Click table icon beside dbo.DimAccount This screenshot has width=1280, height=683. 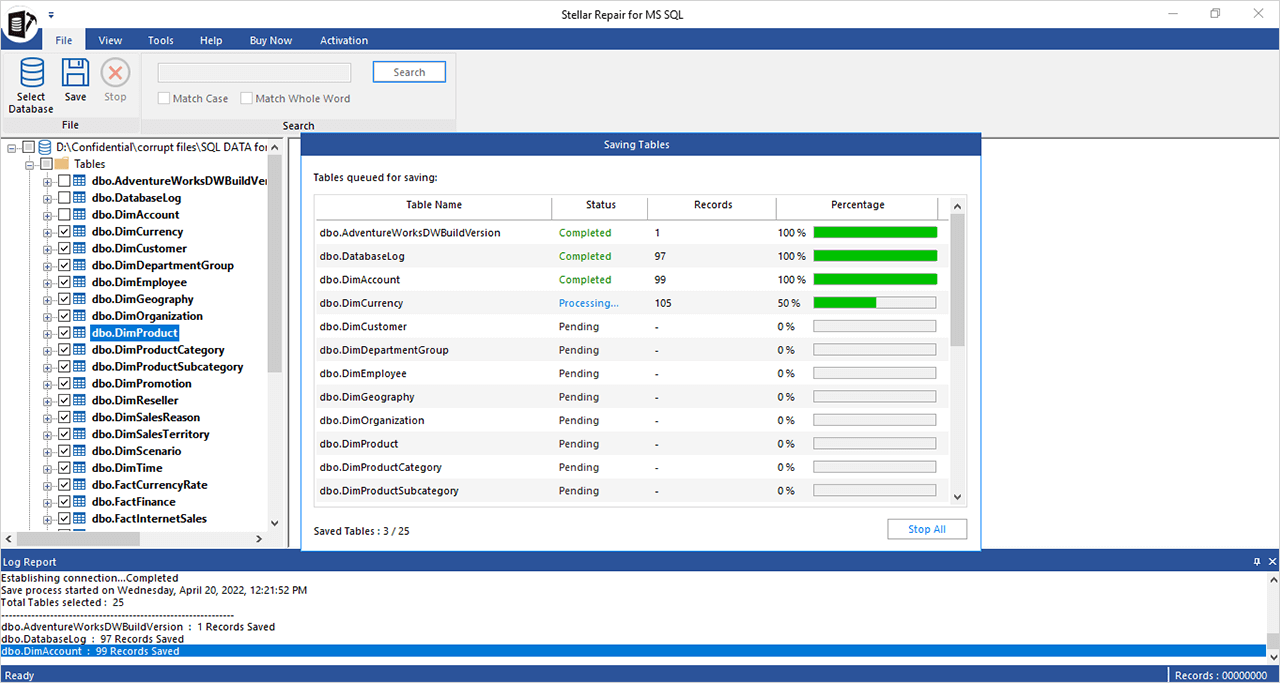(x=80, y=215)
